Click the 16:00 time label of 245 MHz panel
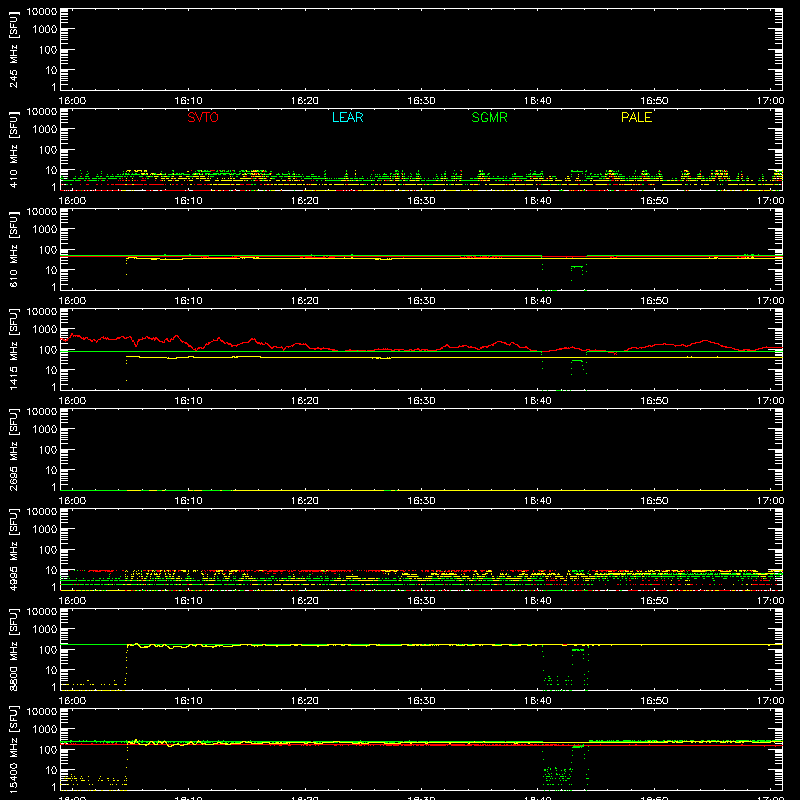This screenshot has width=800, height=800. click(72, 101)
